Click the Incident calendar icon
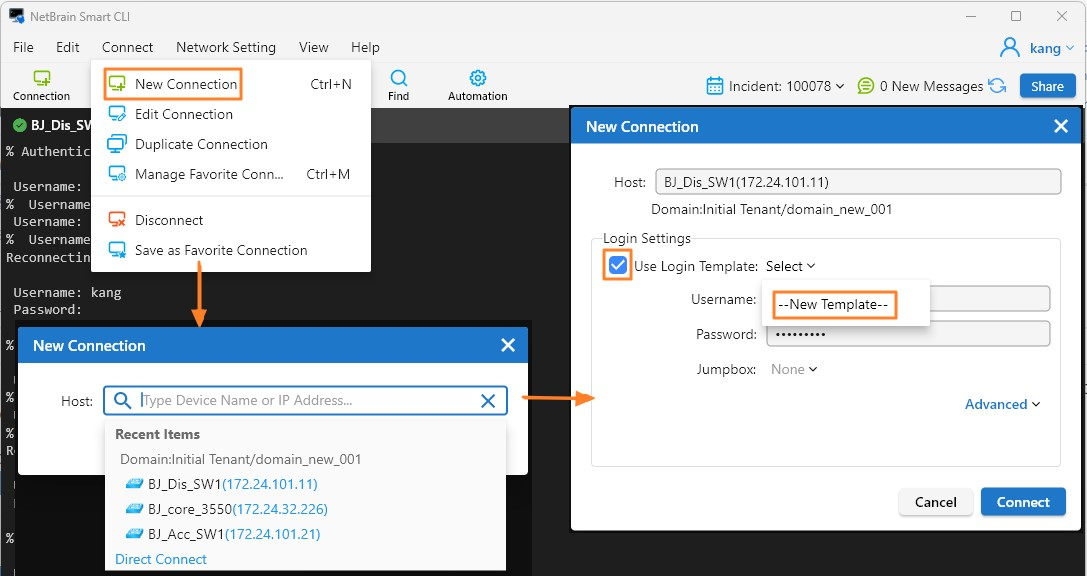 (715, 86)
